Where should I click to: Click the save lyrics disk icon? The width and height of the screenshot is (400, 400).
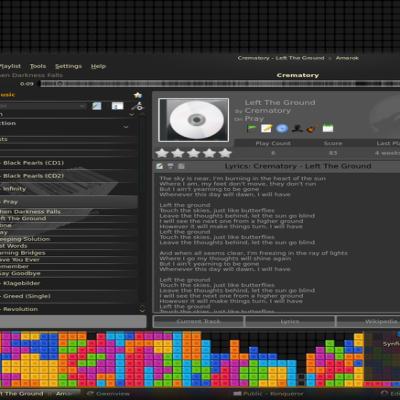pos(170,166)
